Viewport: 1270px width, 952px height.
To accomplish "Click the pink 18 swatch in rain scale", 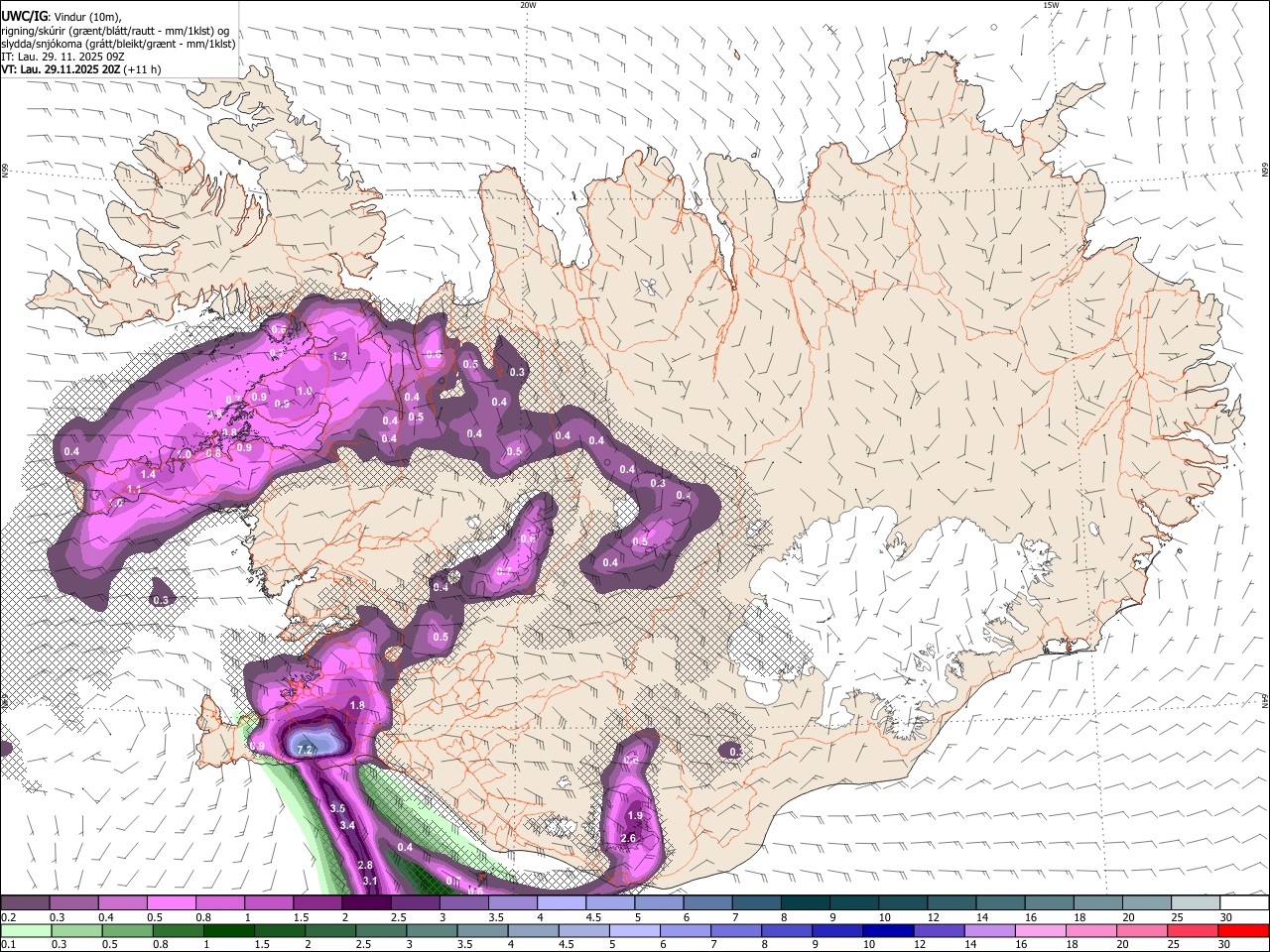I will pos(1092,931).
